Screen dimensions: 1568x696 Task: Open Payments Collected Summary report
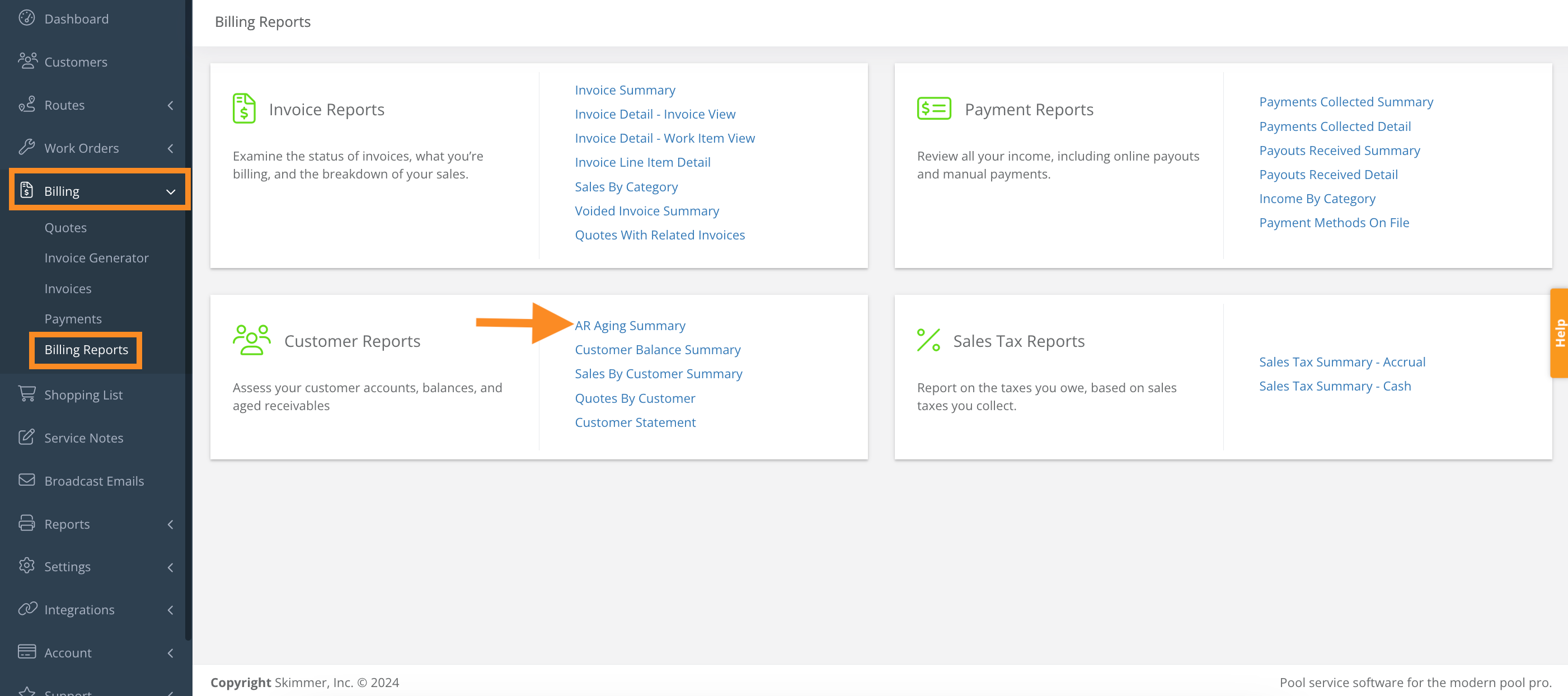(1346, 102)
